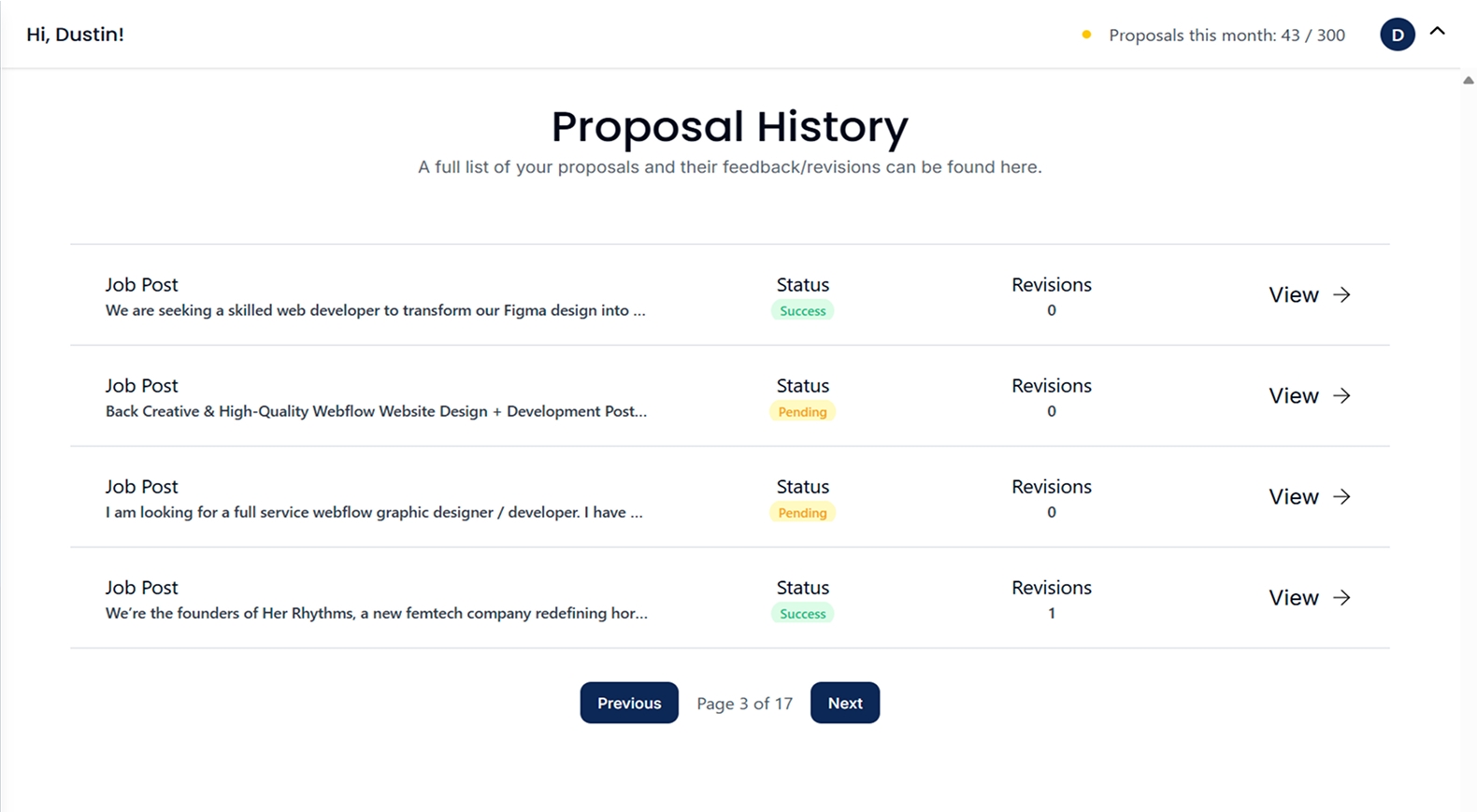Click arrow icon for Her Rhythms proposal

1341,598
